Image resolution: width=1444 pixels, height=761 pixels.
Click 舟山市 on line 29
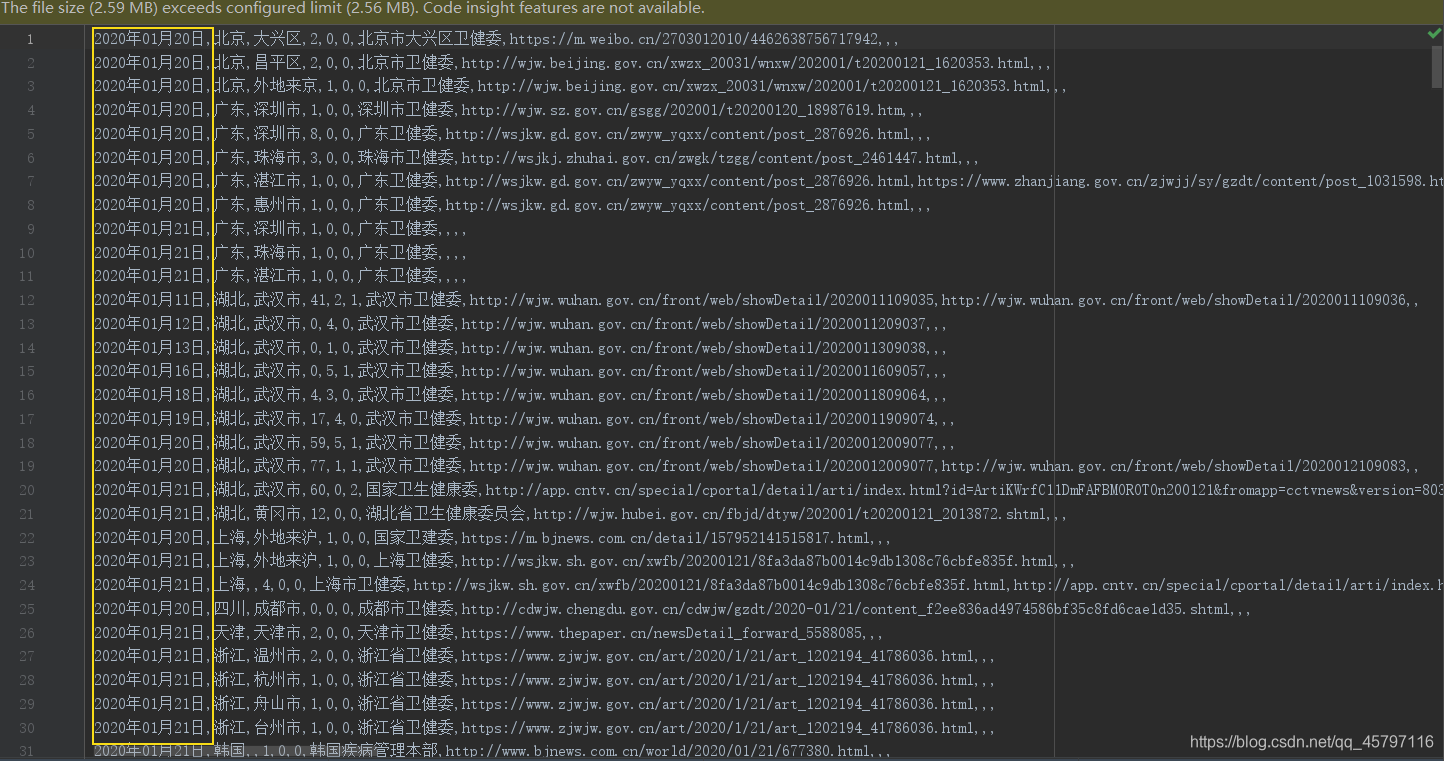(x=277, y=704)
